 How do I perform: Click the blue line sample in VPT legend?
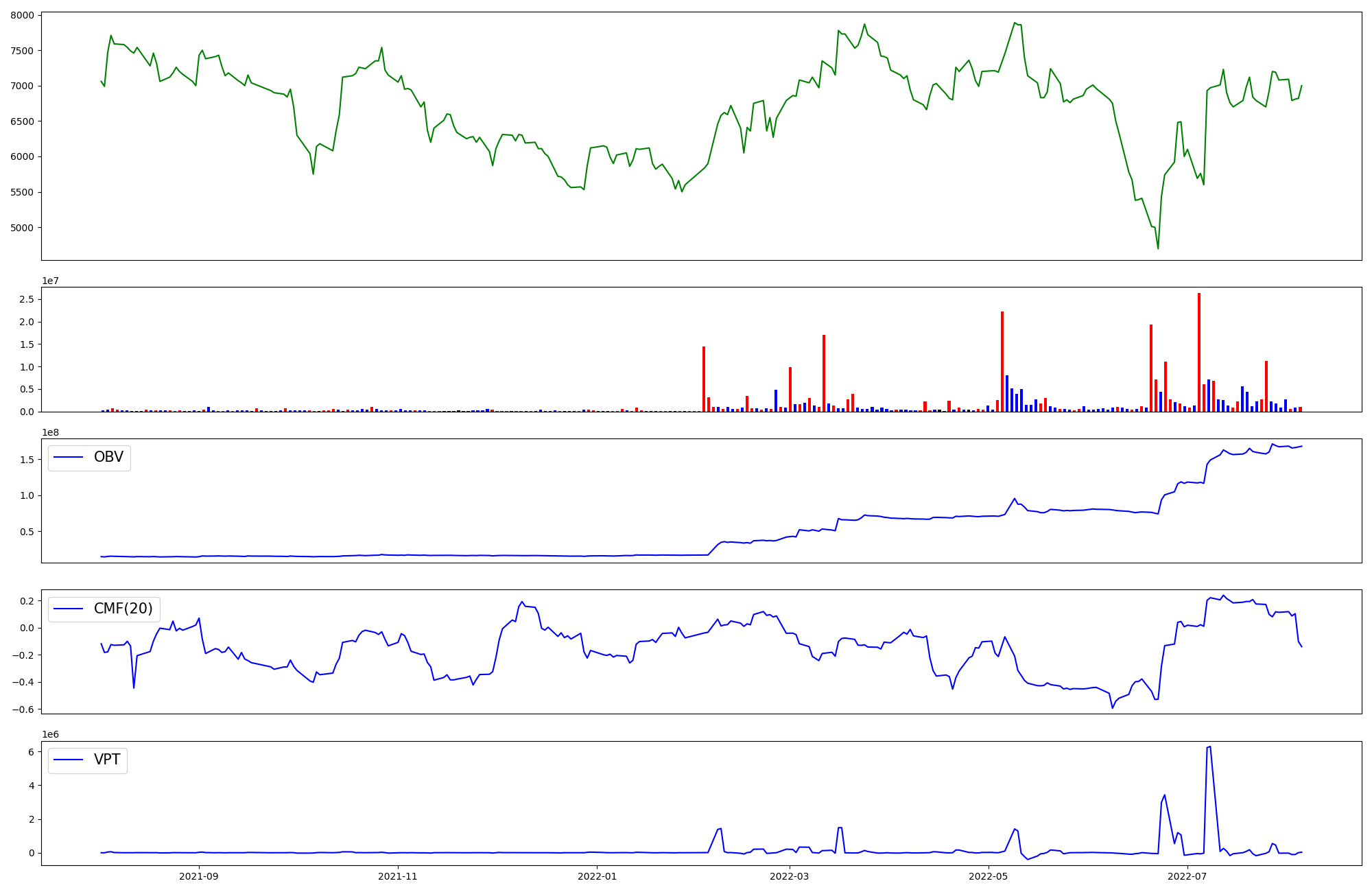click(x=69, y=760)
